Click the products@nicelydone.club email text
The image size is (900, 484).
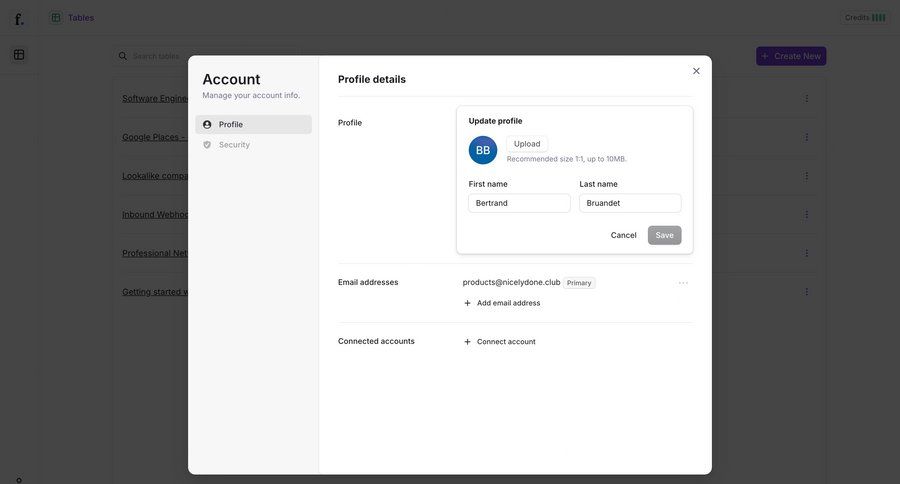pyautogui.click(x=511, y=282)
